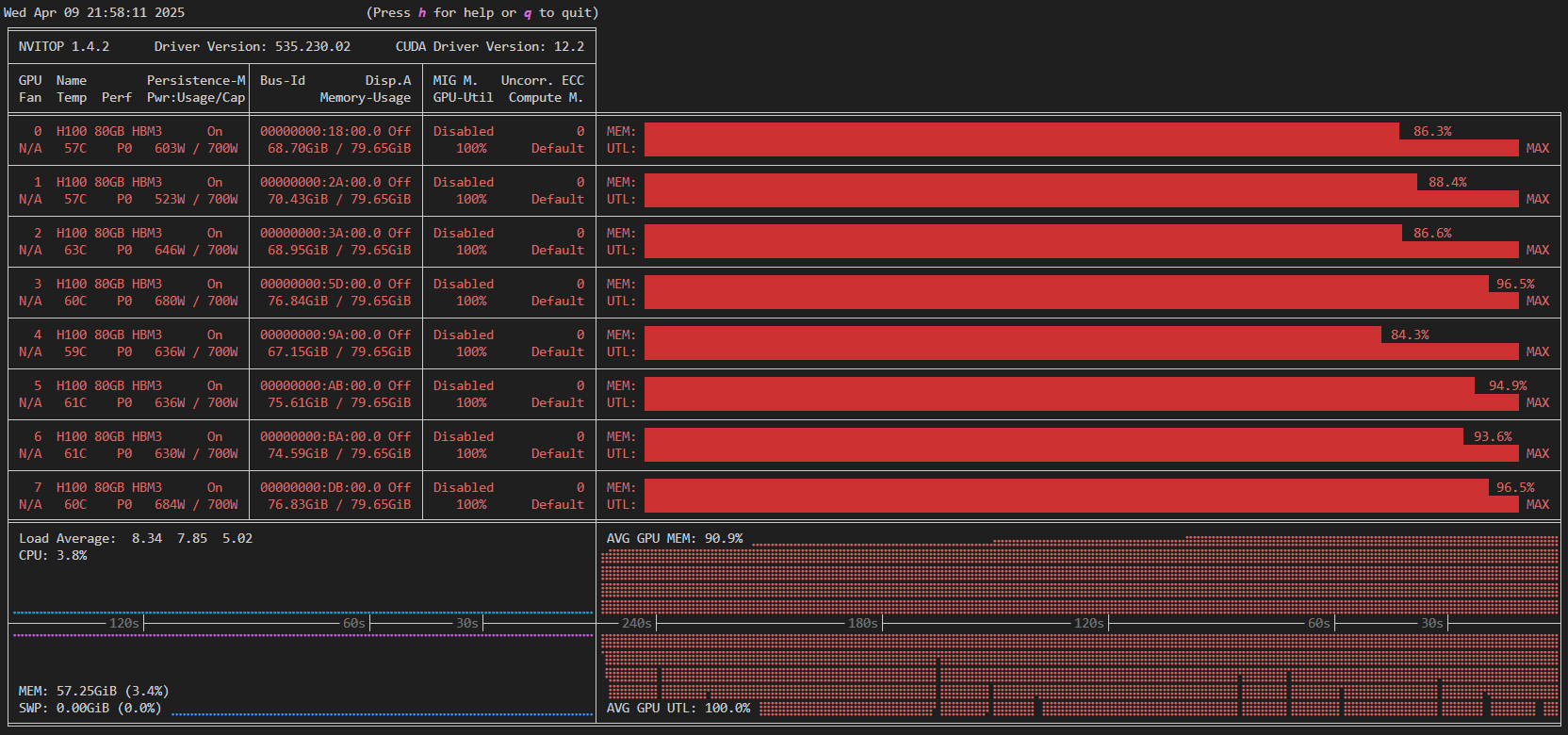Click the 93.6% memory label for GPU 6

pyautogui.click(x=1493, y=436)
